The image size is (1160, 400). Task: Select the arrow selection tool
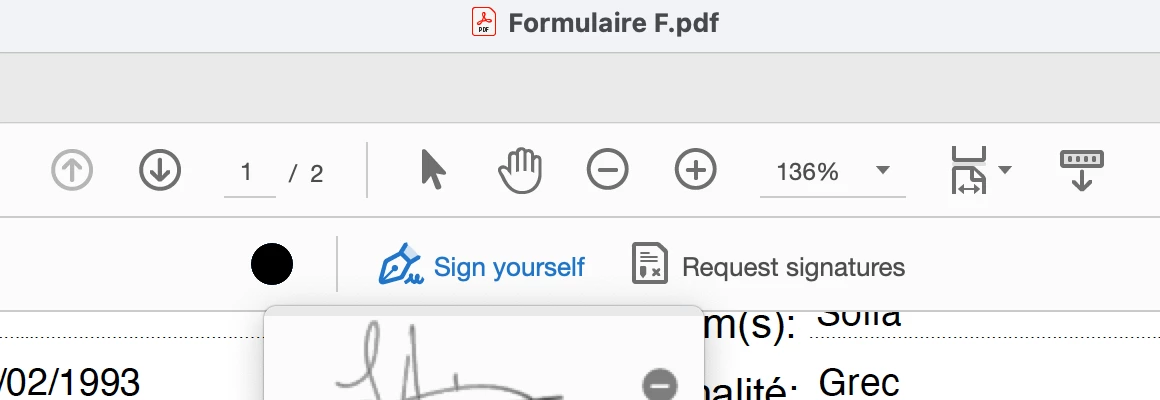point(433,170)
